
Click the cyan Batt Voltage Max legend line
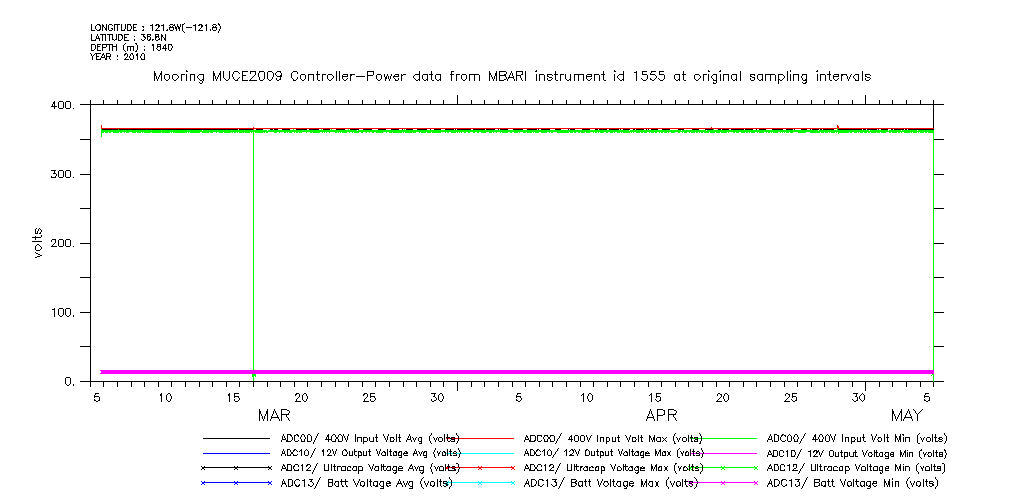tap(480, 483)
